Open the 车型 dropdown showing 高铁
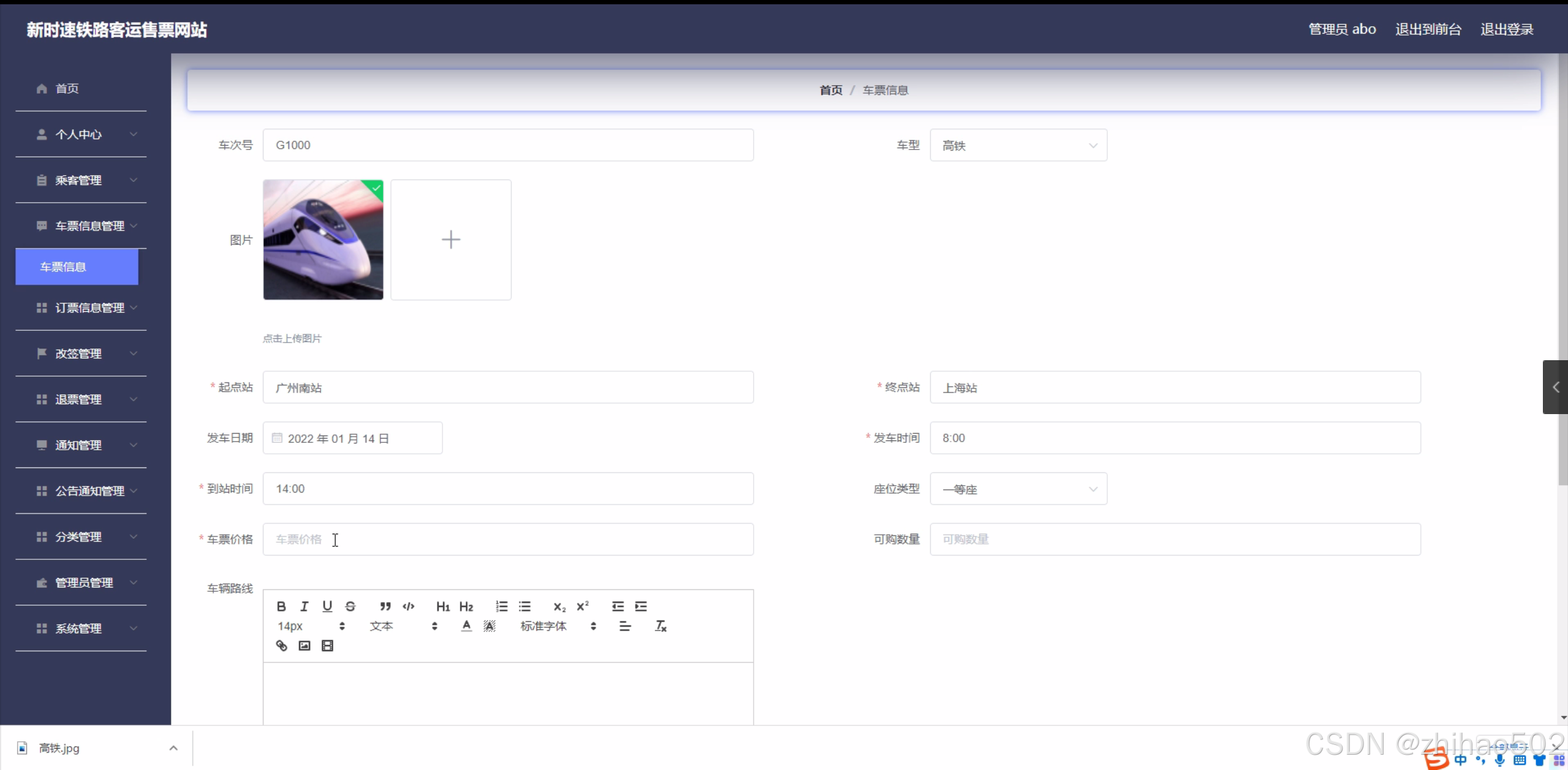This screenshot has width=1568, height=770. pos(1018,145)
